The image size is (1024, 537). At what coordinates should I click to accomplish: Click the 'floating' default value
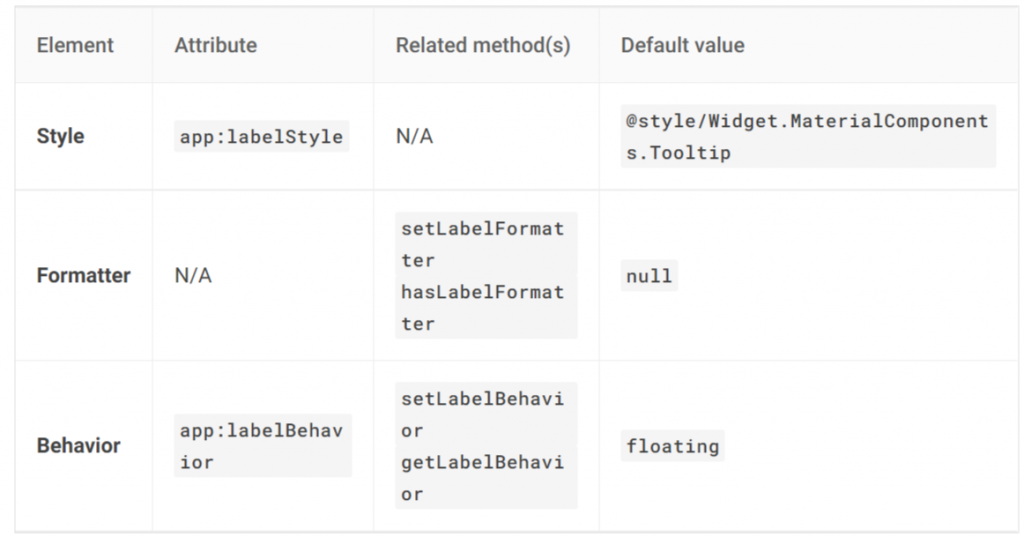point(672,445)
